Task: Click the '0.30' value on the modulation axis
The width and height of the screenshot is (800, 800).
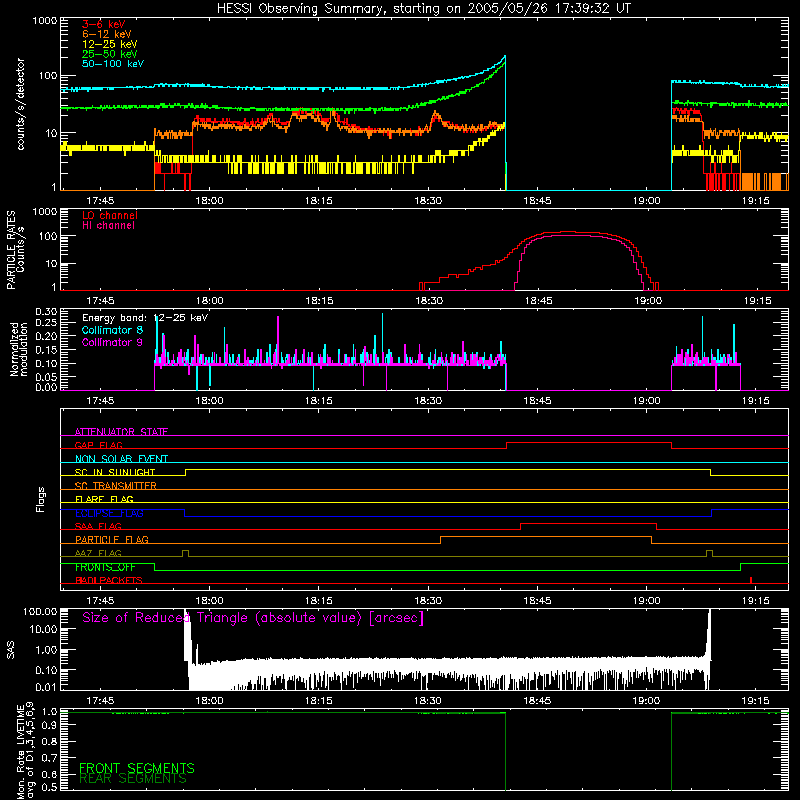Action: (46, 311)
